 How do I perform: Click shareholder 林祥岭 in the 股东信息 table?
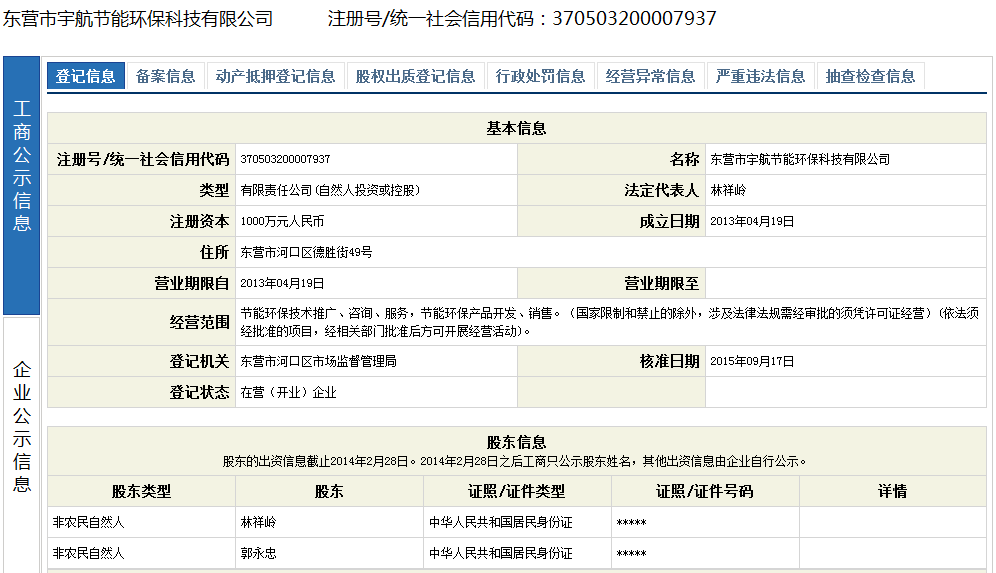257,522
